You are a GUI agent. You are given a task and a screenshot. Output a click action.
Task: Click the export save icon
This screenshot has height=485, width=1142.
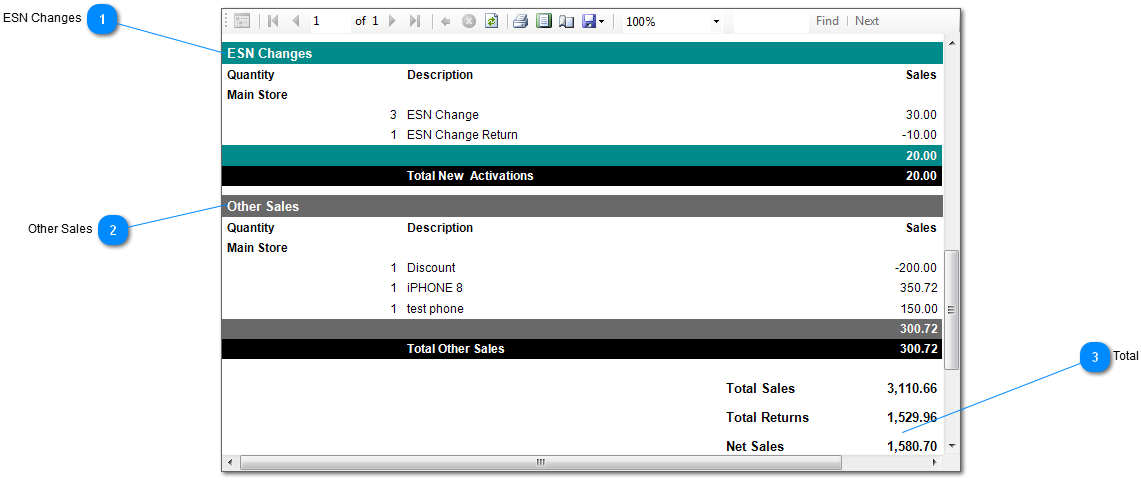point(589,21)
